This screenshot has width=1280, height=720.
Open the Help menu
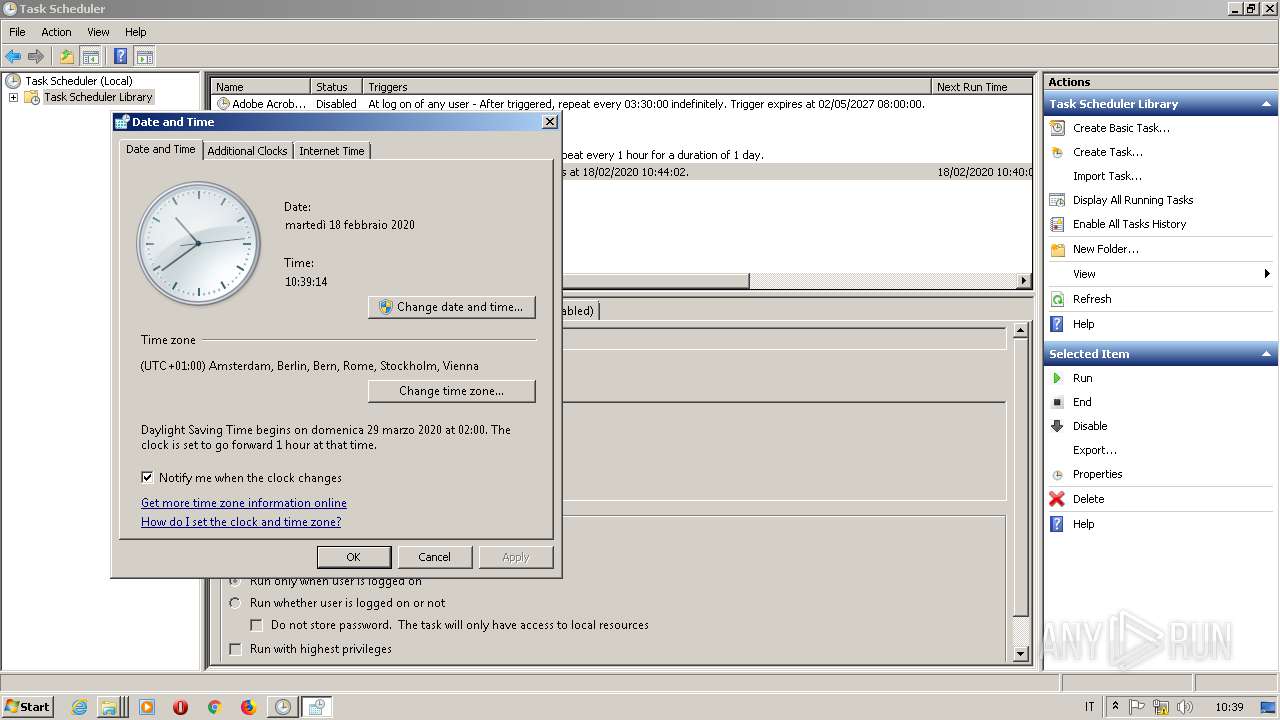[136, 32]
